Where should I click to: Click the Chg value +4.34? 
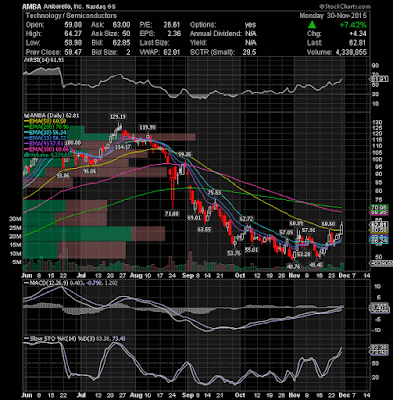[x=358, y=34]
